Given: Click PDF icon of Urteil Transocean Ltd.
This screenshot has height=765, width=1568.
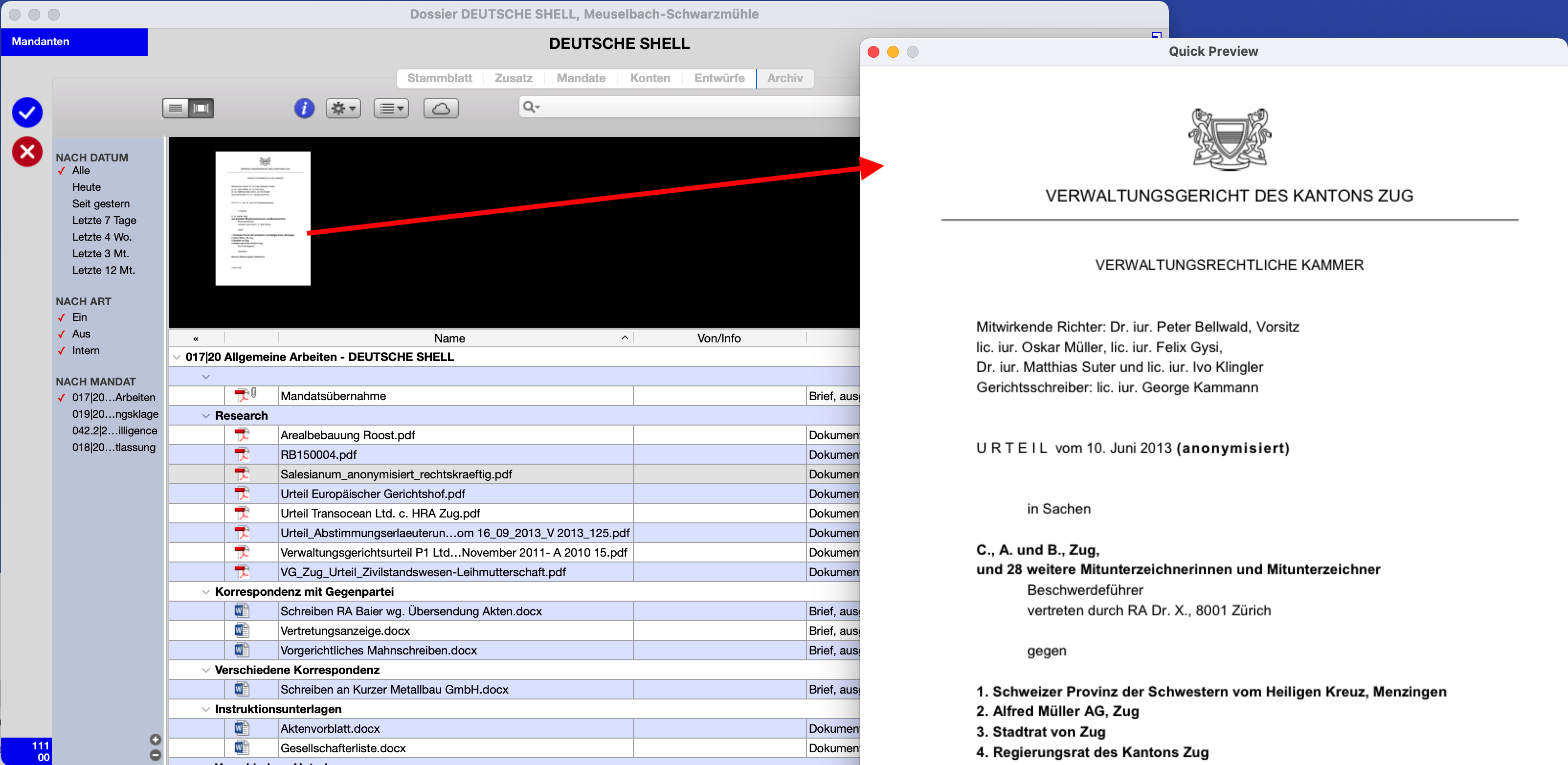Looking at the screenshot, I should [242, 513].
